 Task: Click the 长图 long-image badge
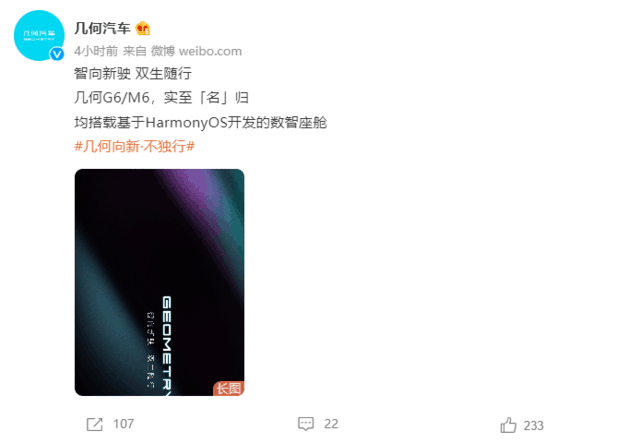click(229, 388)
